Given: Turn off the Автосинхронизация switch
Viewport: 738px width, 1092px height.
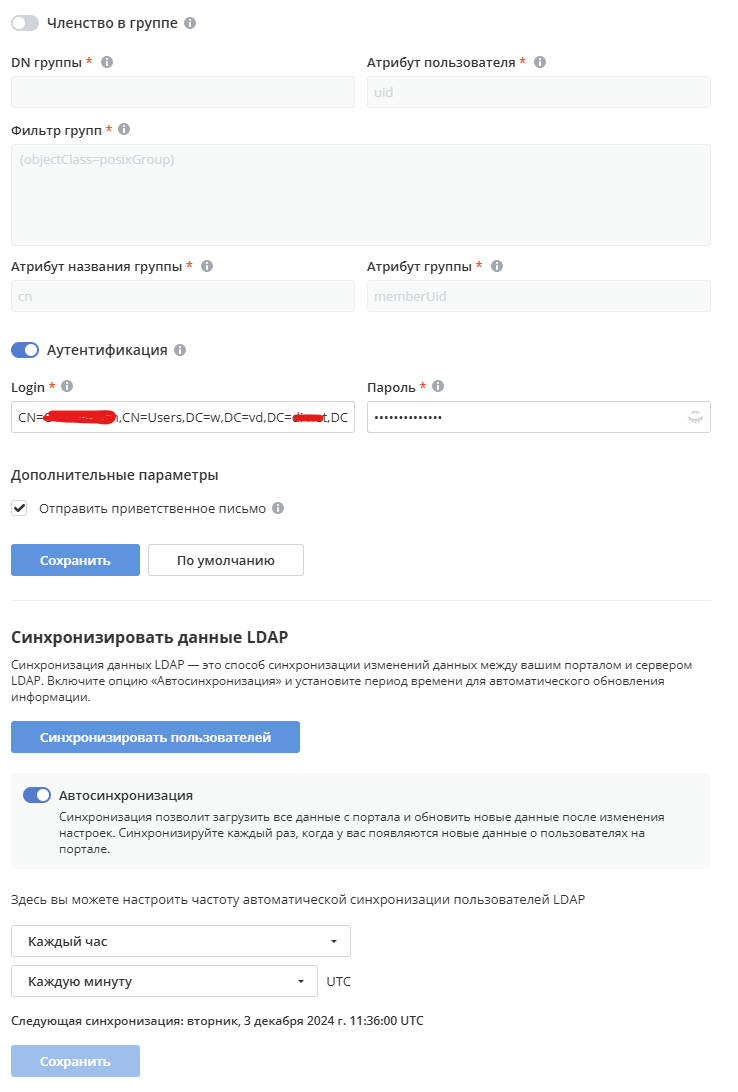Looking at the screenshot, I should coord(37,796).
